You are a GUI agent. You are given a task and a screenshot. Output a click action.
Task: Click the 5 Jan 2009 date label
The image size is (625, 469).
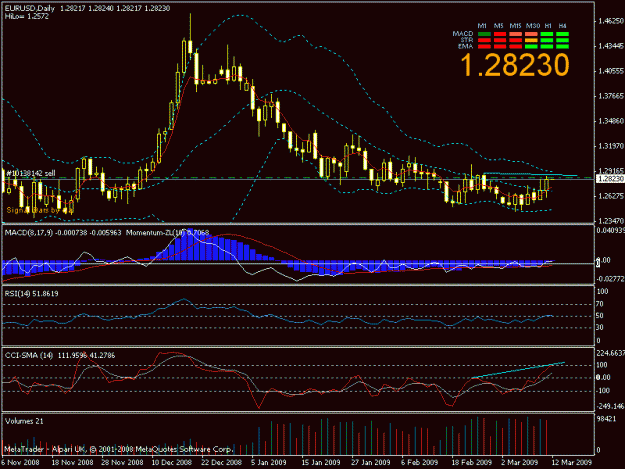tap(269, 462)
